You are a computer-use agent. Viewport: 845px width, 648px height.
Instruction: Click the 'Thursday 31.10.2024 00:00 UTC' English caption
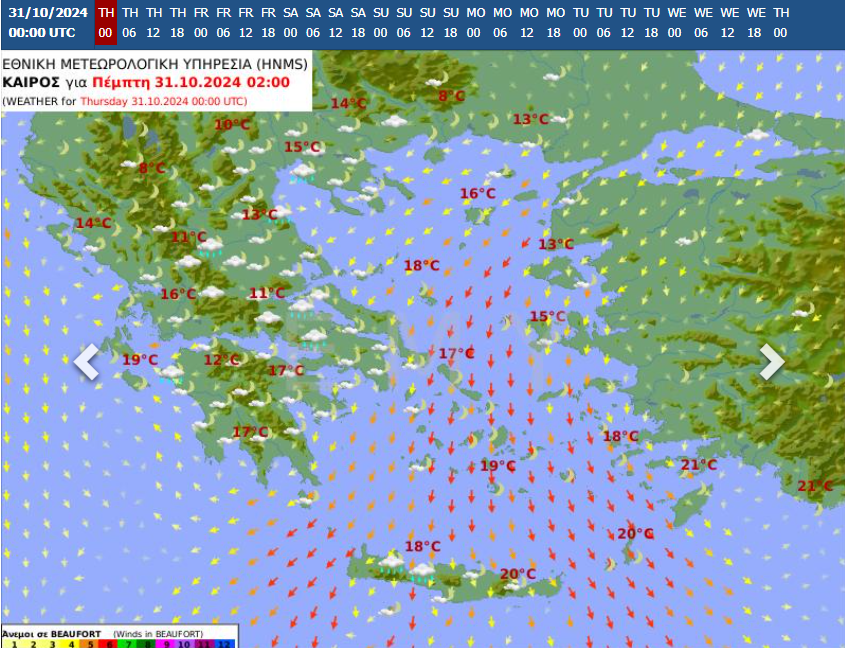(162, 101)
